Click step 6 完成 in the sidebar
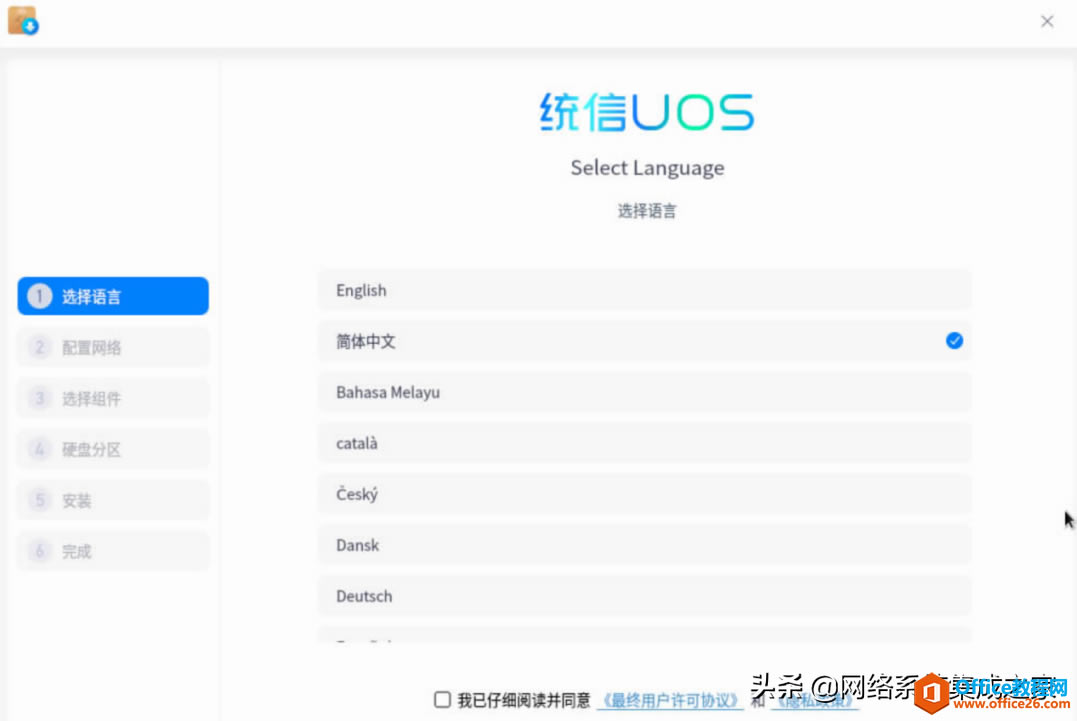Screen dimensions: 1077x721 point(113,551)
